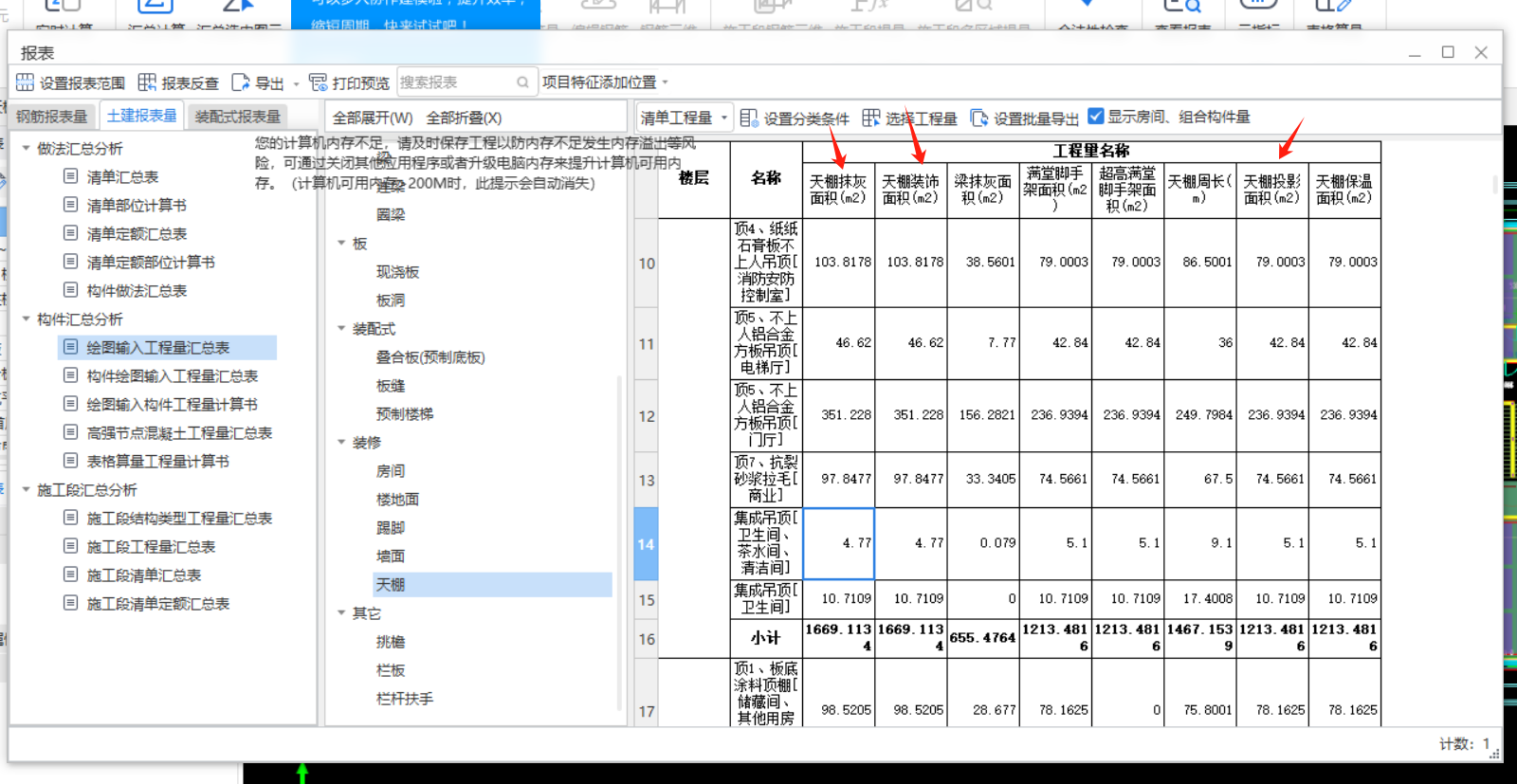This screenshot has height=784, width=1517.
Task: Collapse 做法汇总分析 tree group
Action: tap(26, 149)
